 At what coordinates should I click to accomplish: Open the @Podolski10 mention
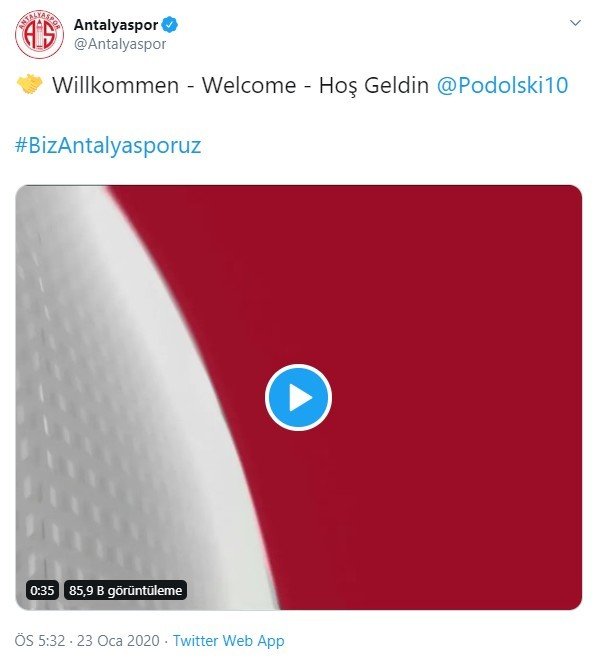[x=502, y=85]
